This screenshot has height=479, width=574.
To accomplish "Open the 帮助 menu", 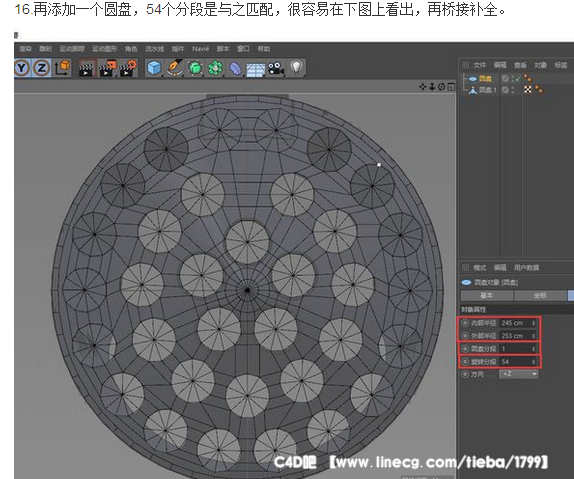I will [x=263, y=49].
